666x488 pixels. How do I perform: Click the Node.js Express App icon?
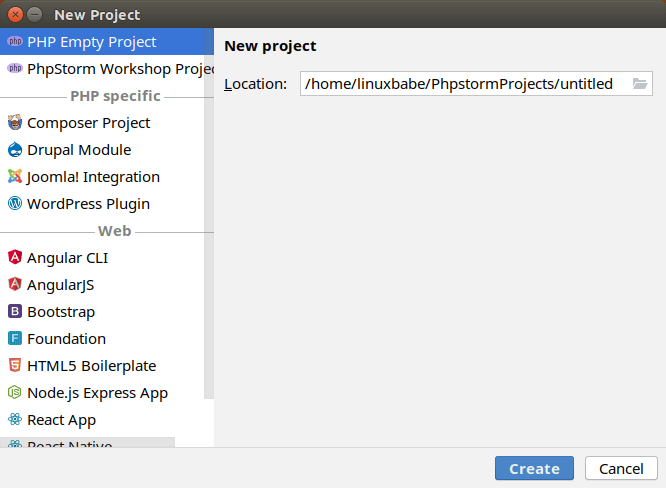tap(15, 393)
